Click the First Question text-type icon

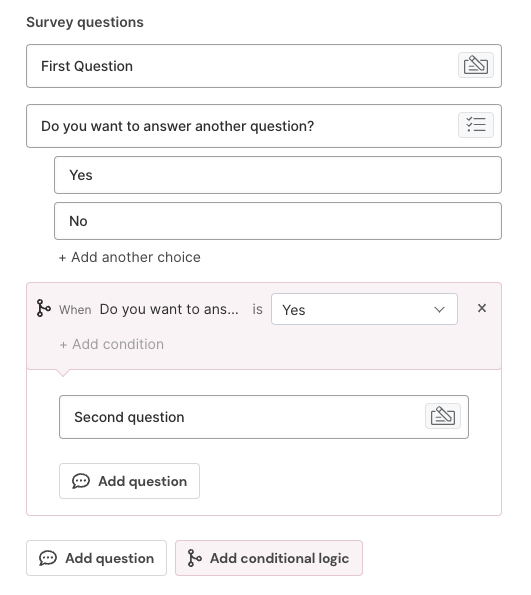[476, 65]
